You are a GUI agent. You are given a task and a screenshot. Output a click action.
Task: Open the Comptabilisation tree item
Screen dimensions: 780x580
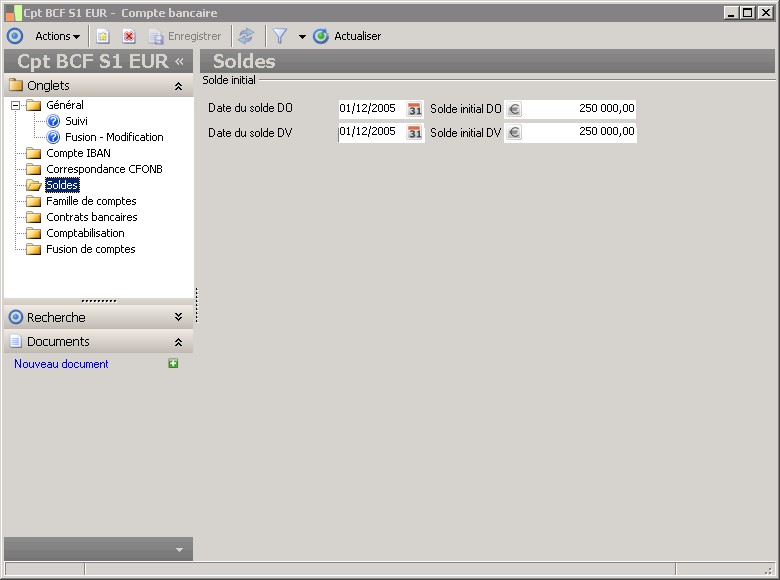click(85, 233)
